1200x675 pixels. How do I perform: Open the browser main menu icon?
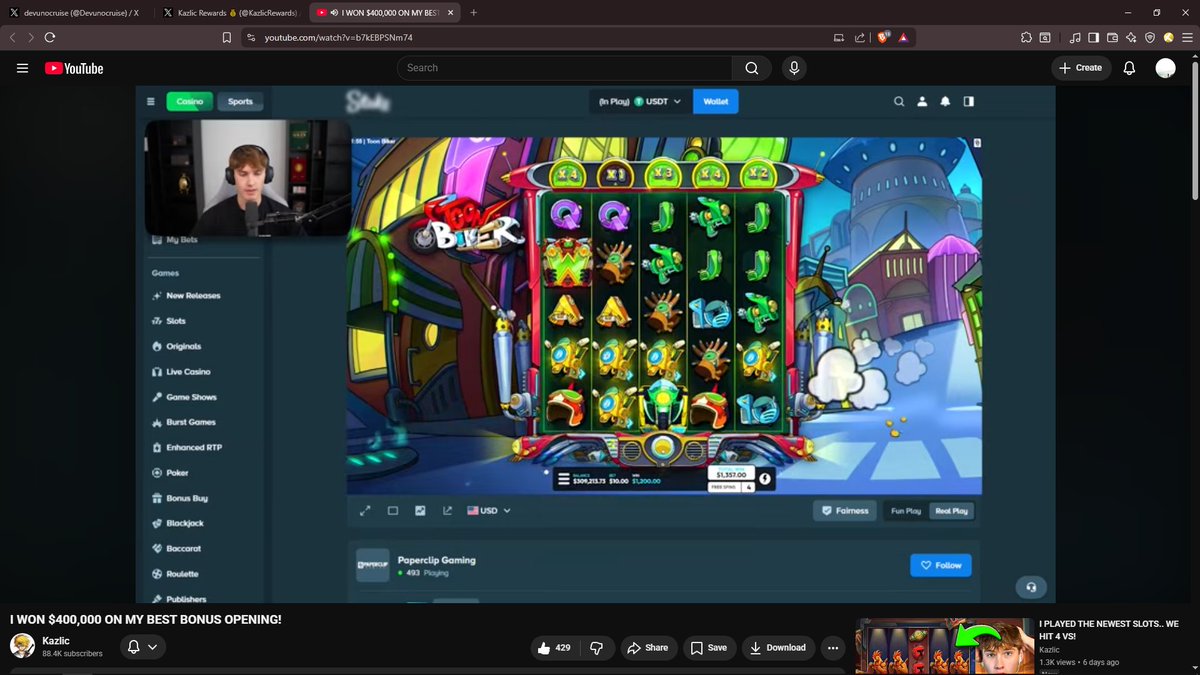point(1185,37)
